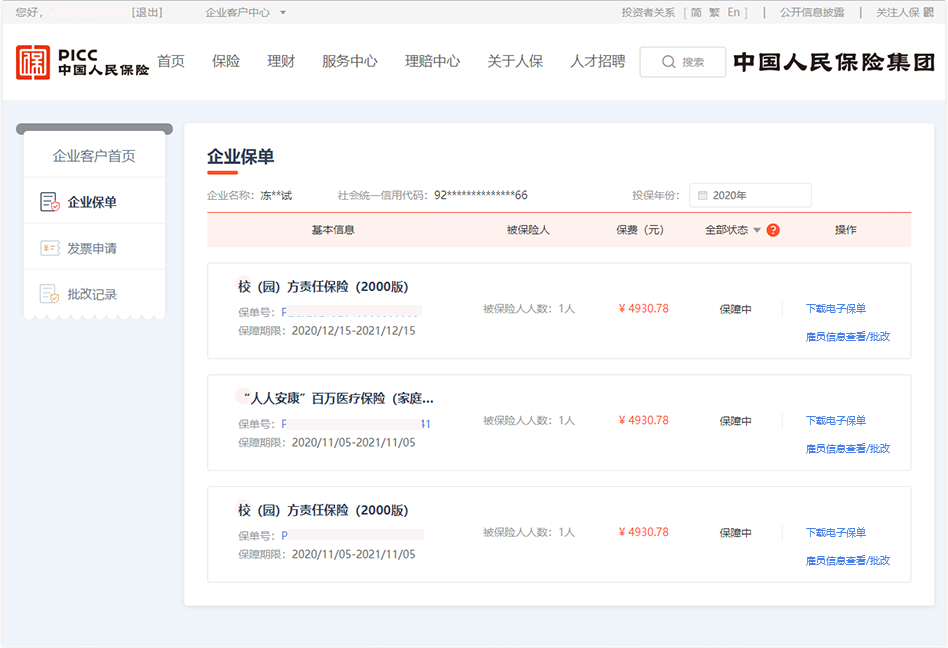Click the PICC red logo icon

tap(33, 62)
